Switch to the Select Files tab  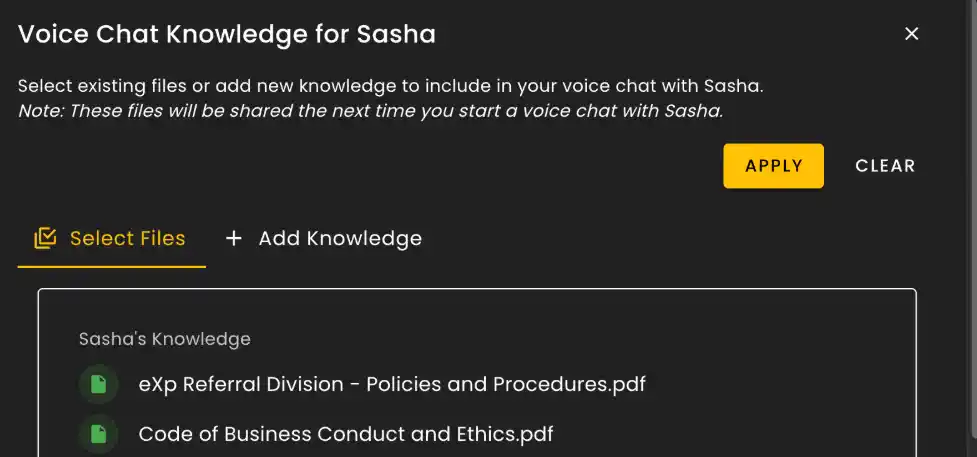point(111,239)
